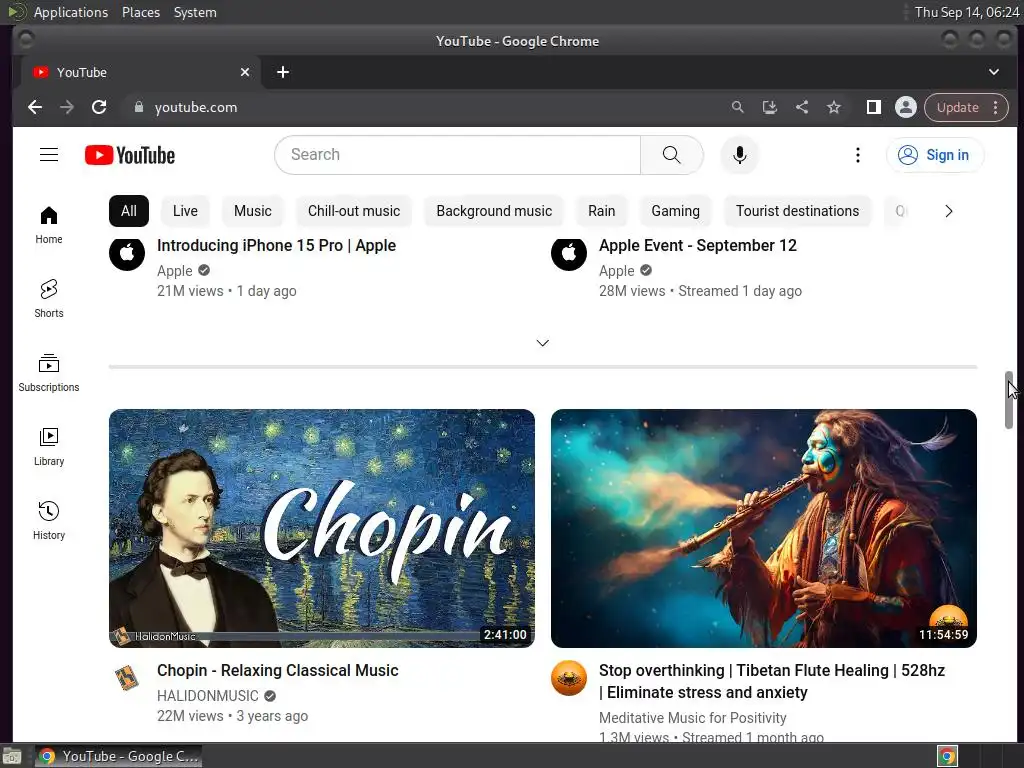Open Chopin - Relaxing Classical Music title

(278, 671)
